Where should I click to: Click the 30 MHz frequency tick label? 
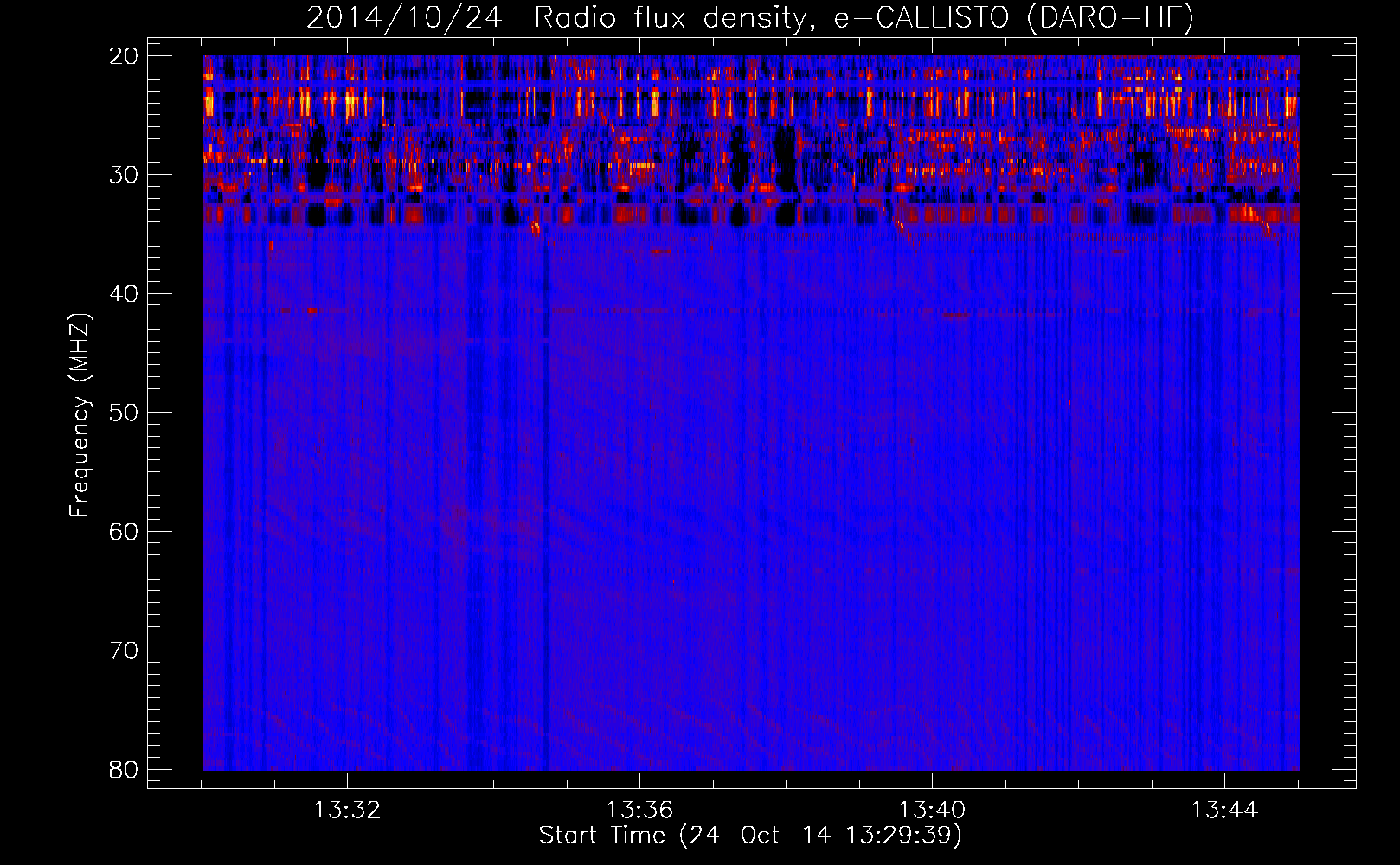124,175
